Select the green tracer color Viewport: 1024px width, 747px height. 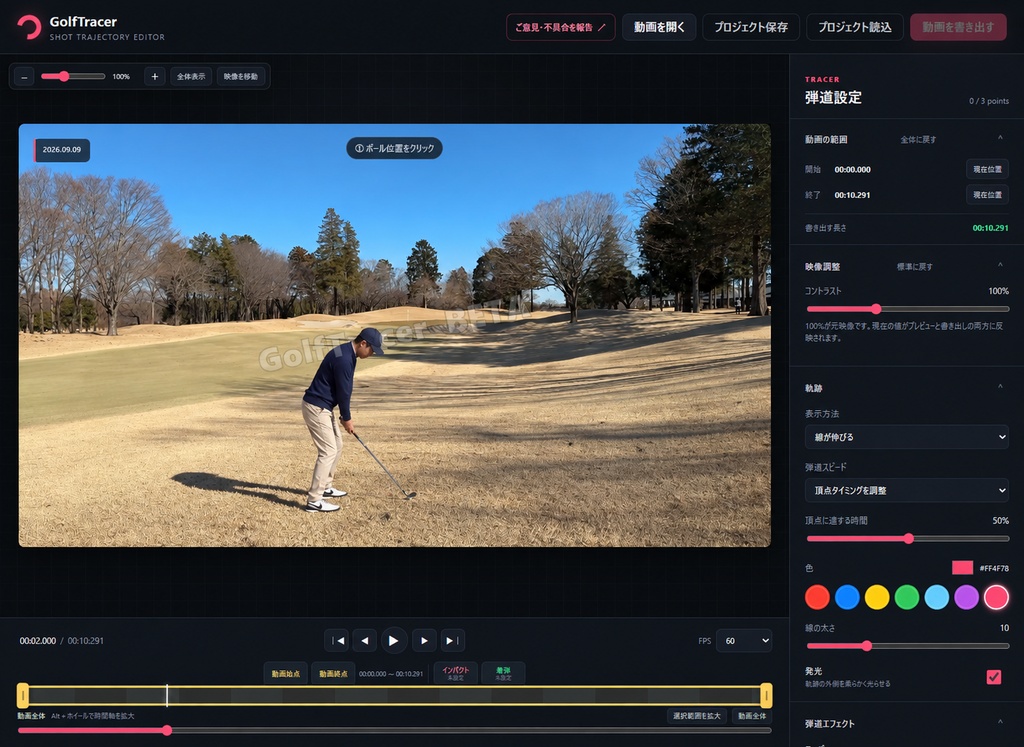(x=906, y=597)
